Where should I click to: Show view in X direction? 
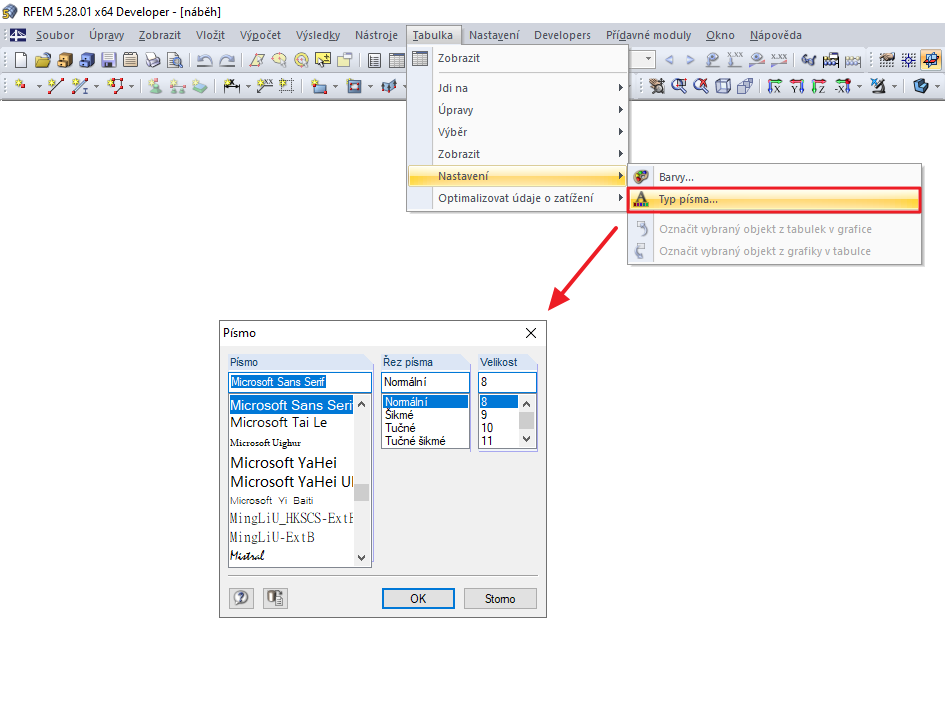(774, 86)
